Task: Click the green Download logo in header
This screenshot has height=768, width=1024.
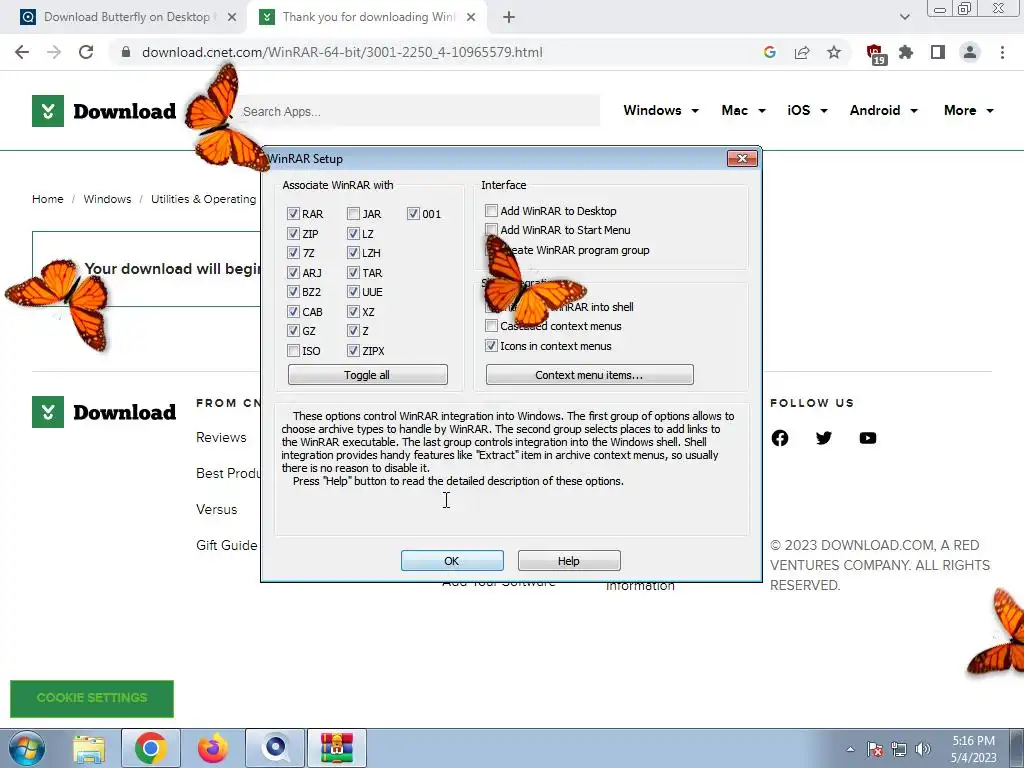Action: coord(104,111)
